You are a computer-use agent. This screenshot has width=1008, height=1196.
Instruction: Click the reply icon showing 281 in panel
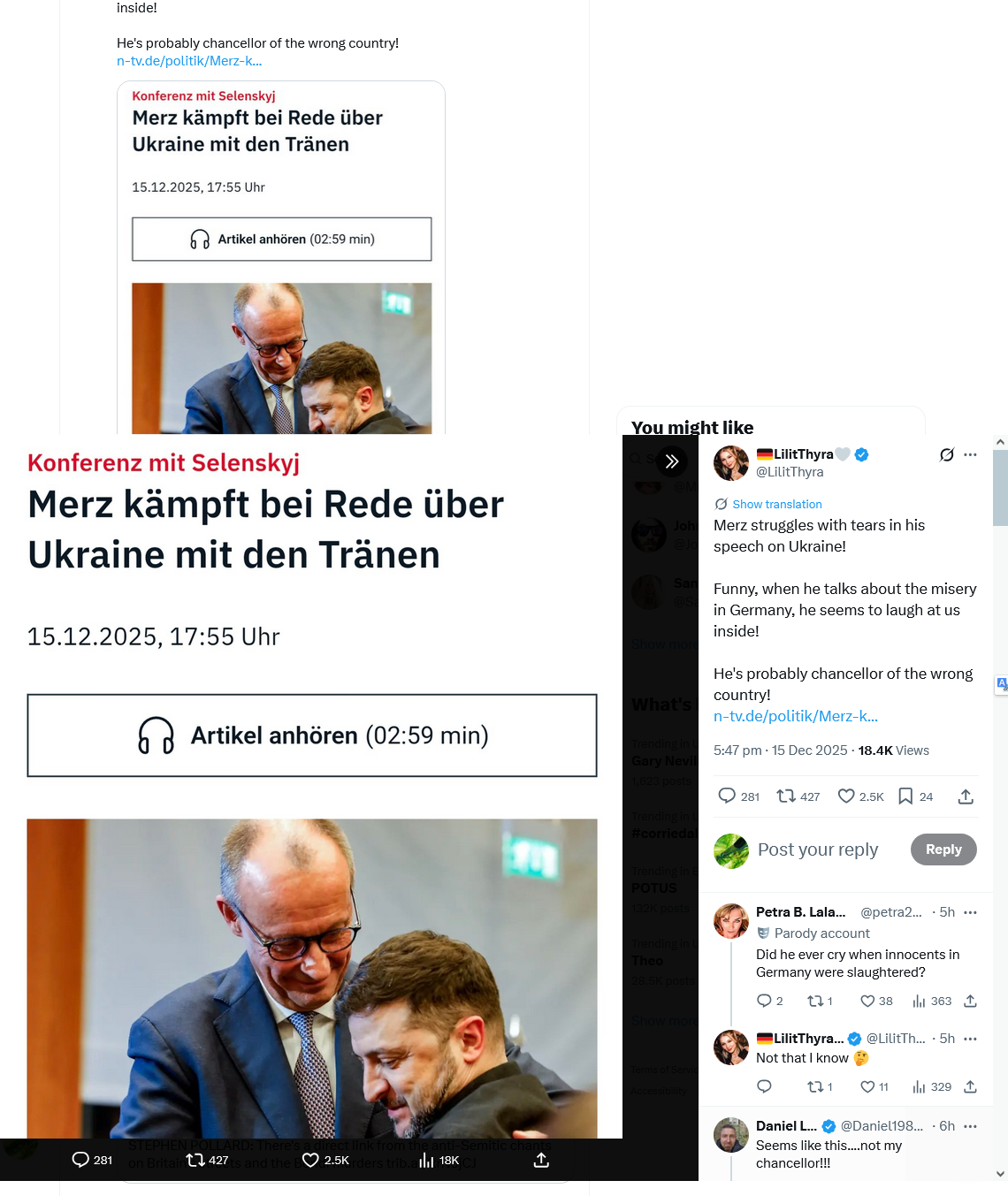[x=738, y=796]
